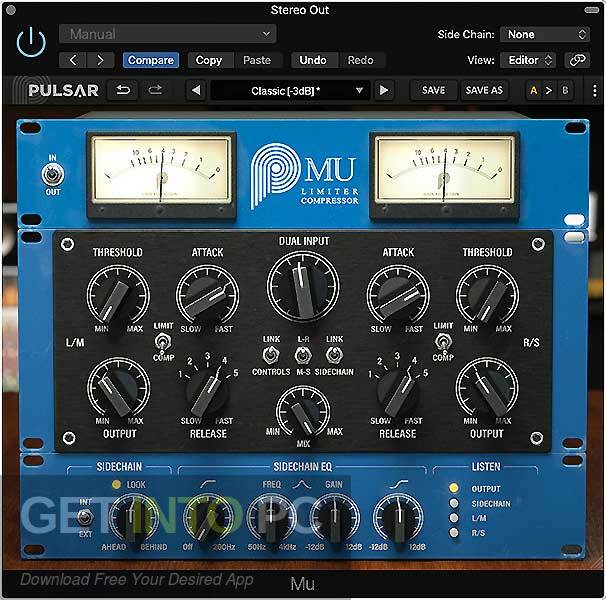Click the left gain reduction VU meter
606x600 pixels.
click(x=161, y=176)
